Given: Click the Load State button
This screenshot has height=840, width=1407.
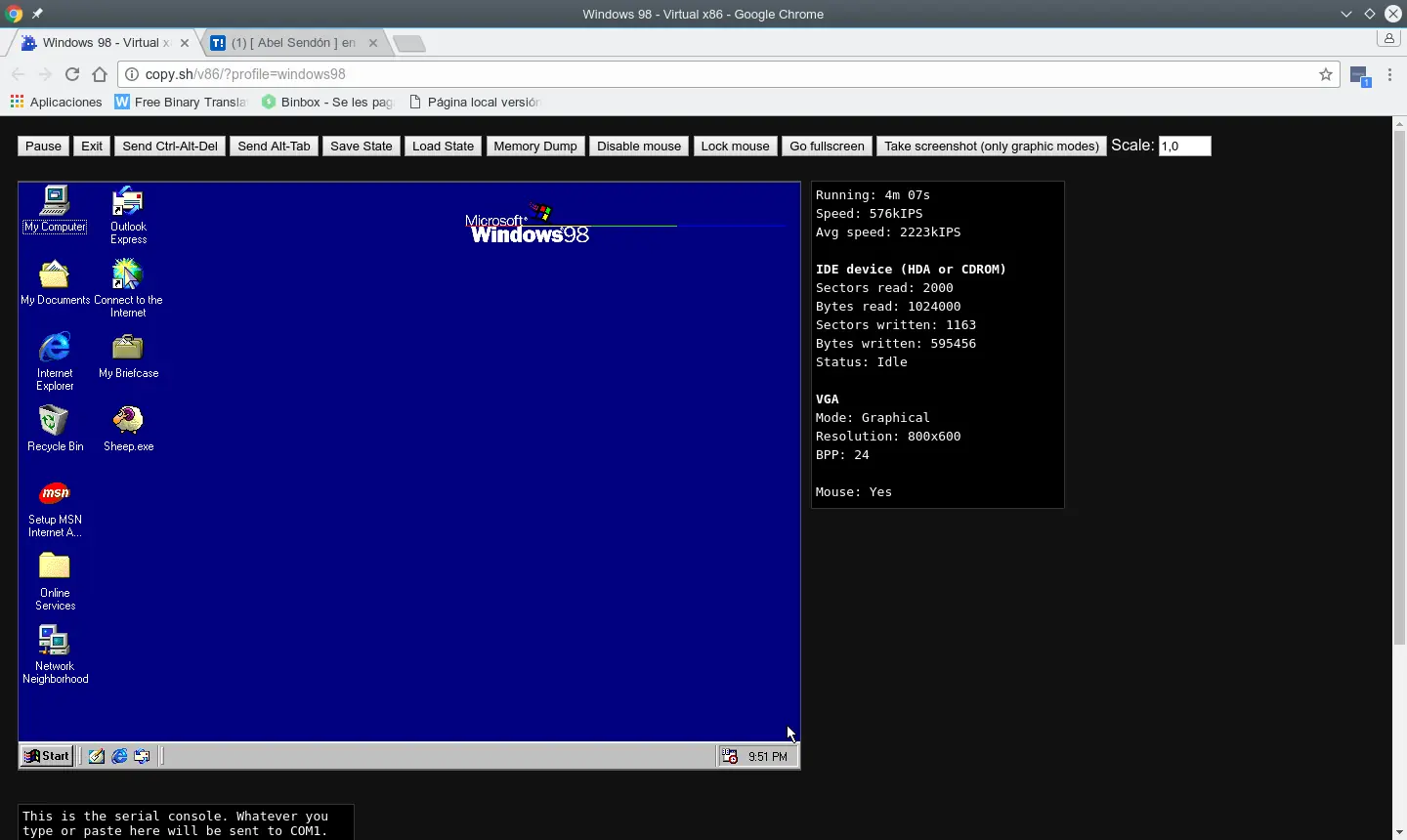Looking at the screenshot, I should [x=443, y=147].
